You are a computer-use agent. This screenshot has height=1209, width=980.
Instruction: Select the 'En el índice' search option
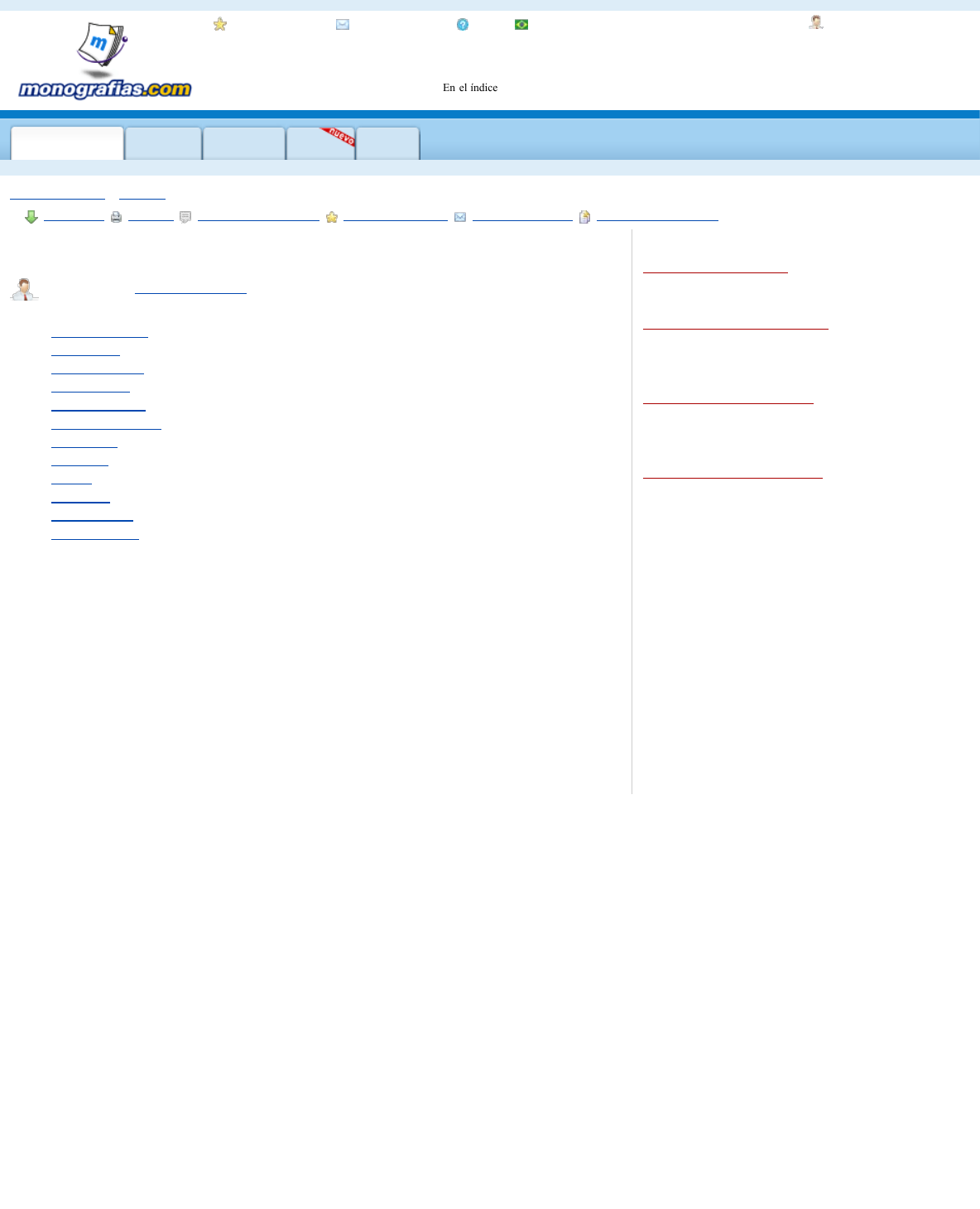[x=470, y=88]
